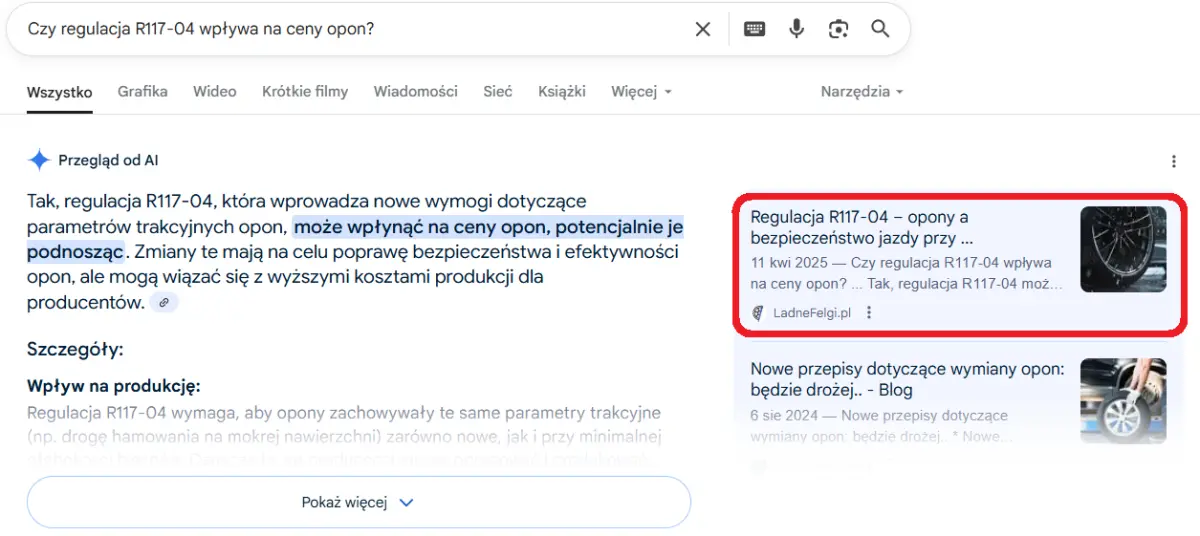Open the Narzędzia tools dropdown

pyautogui.click(x=861, y=92)
